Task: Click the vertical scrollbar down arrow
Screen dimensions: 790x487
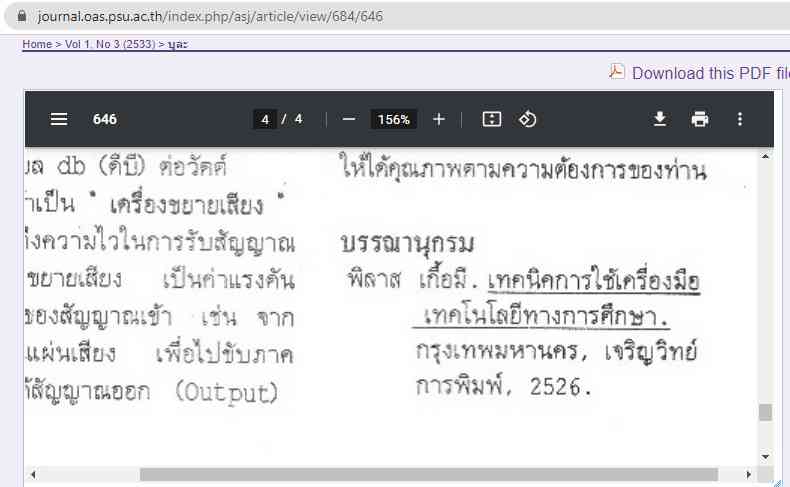Action: (x=765, y=456)
